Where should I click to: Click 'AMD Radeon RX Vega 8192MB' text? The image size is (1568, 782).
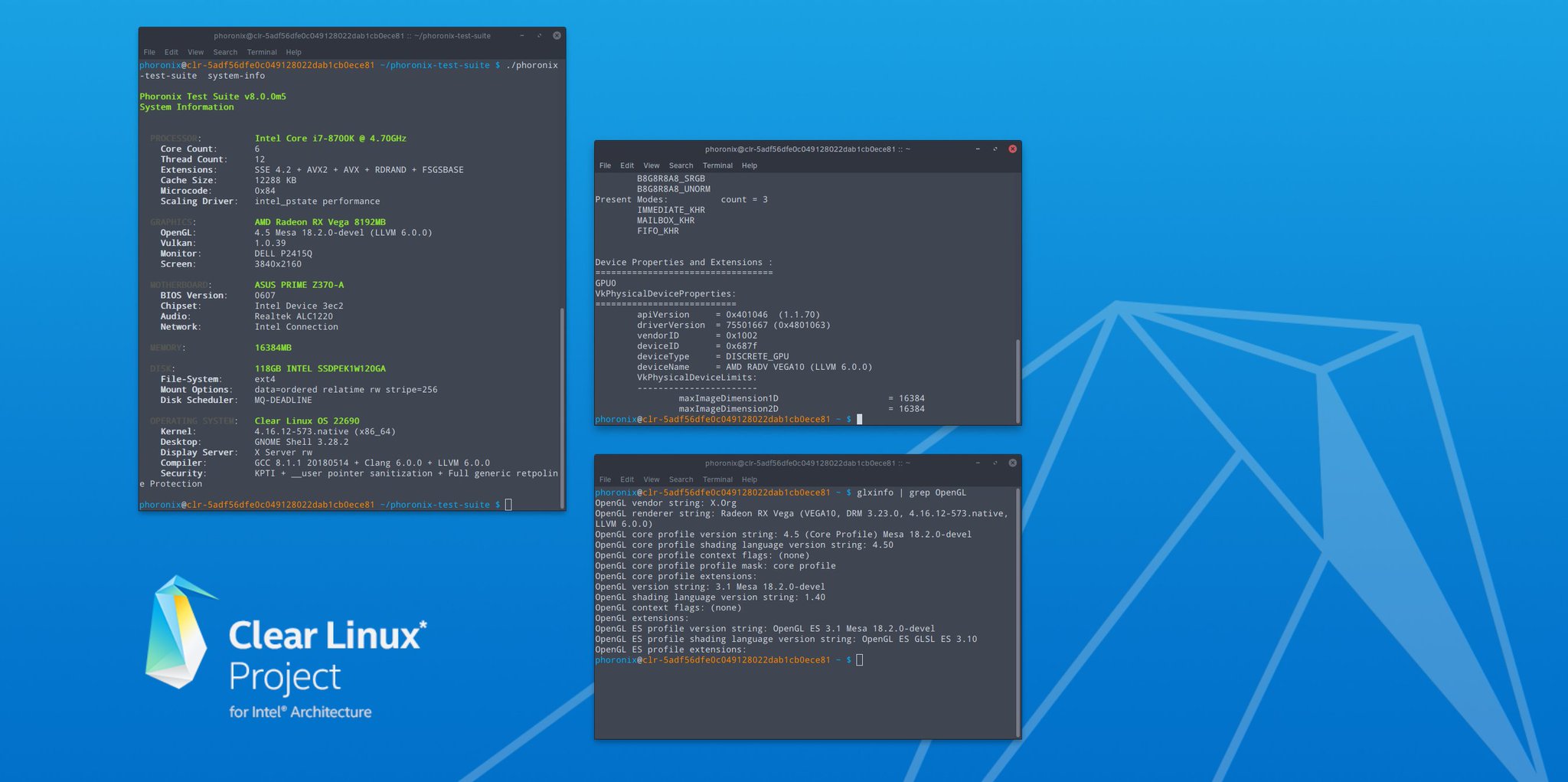pyautogui.click(x=320, y=222)
